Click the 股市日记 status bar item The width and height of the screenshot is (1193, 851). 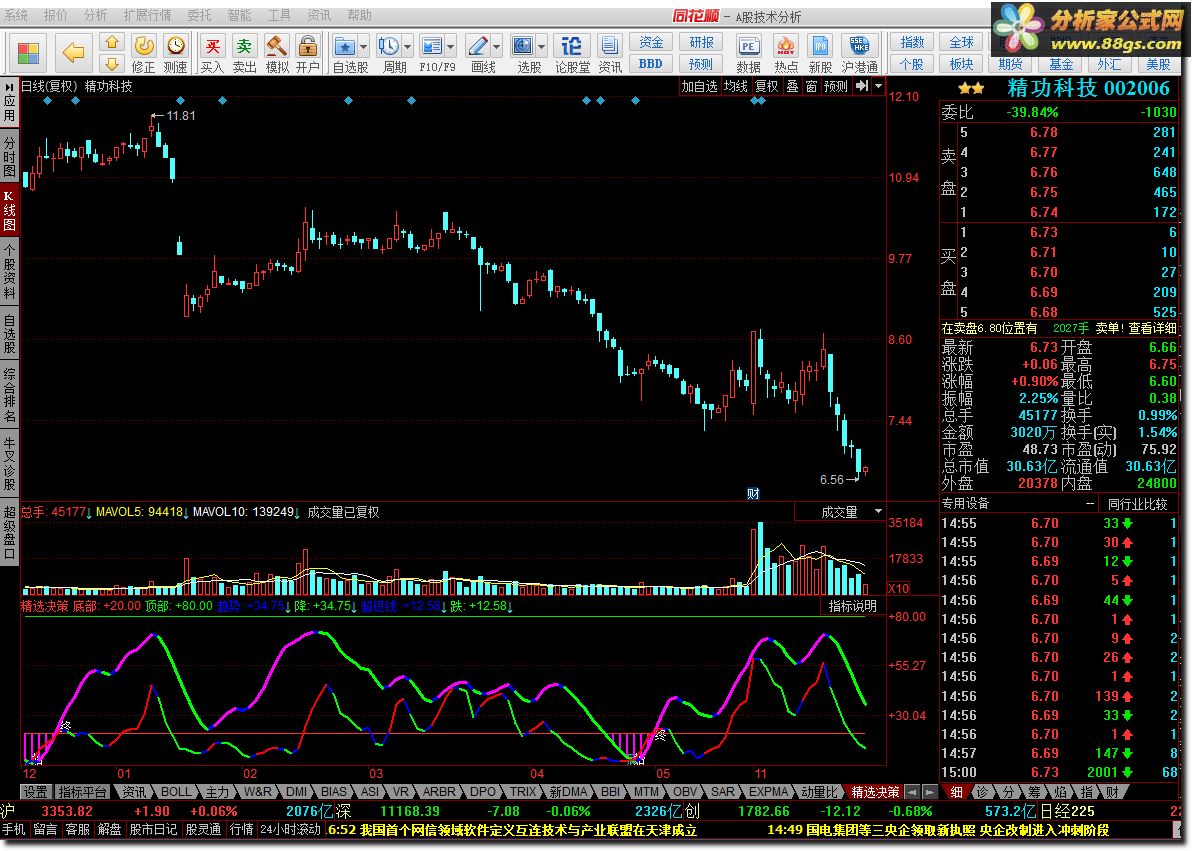click(x=154, y=829)
